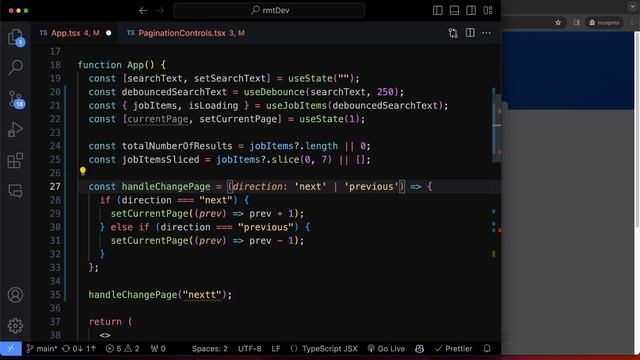Click the unsaved dot on App.tsx tab
The image size is (640, 360).
click(x=109, y=33)
